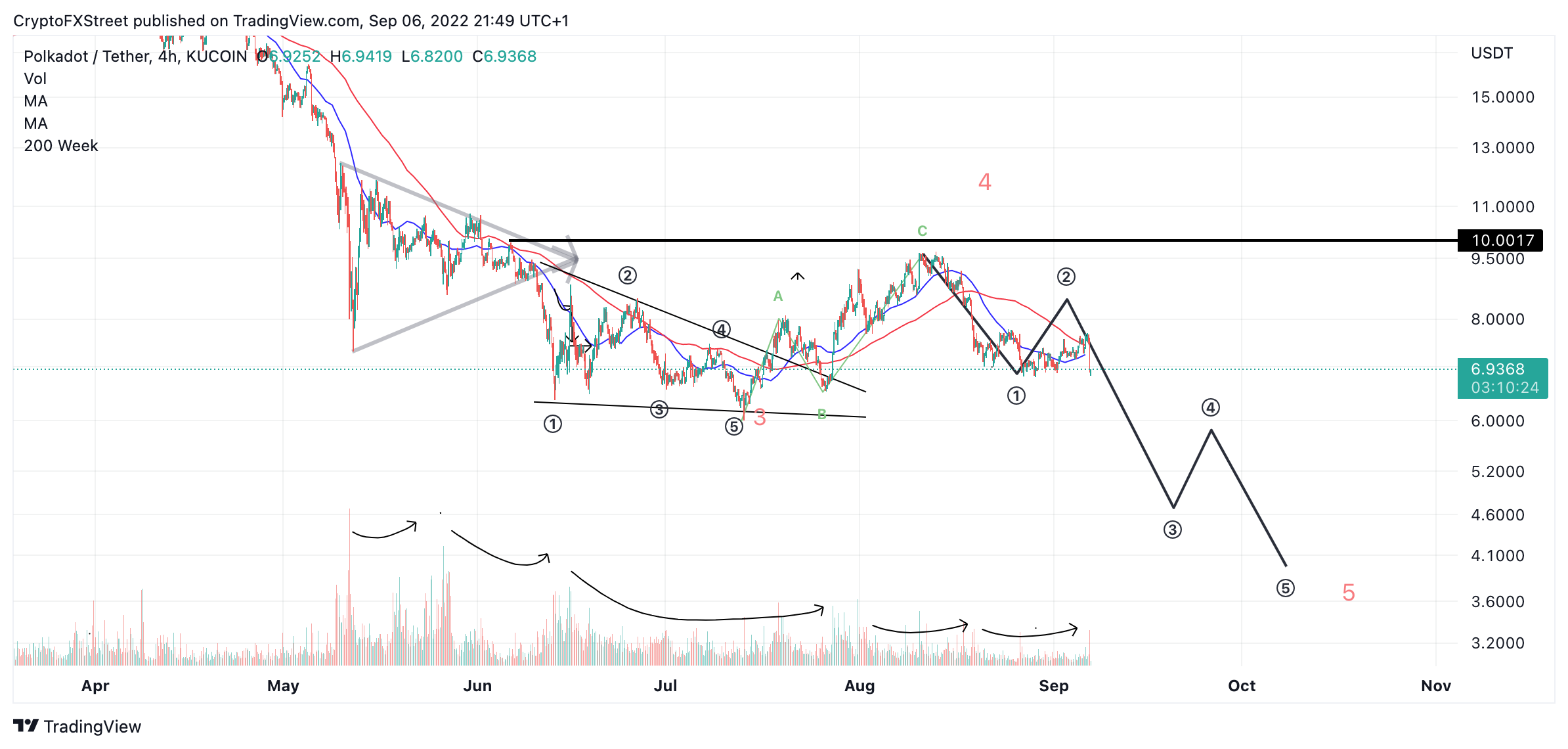This screenshot has width=1568, height=749.
Task: Click the TradingView logo icon
Action: coord(26,726)
